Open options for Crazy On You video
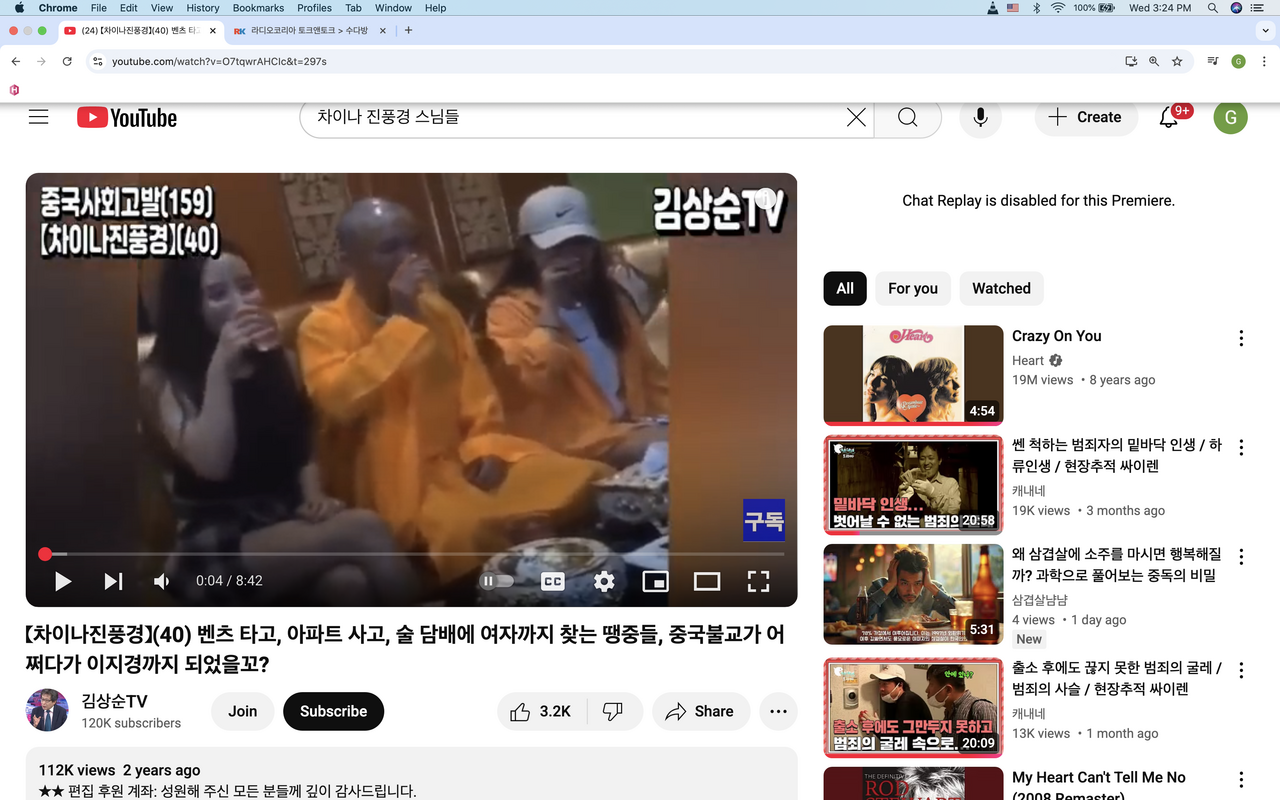 pyautogui.click(x=1241, y=338)
